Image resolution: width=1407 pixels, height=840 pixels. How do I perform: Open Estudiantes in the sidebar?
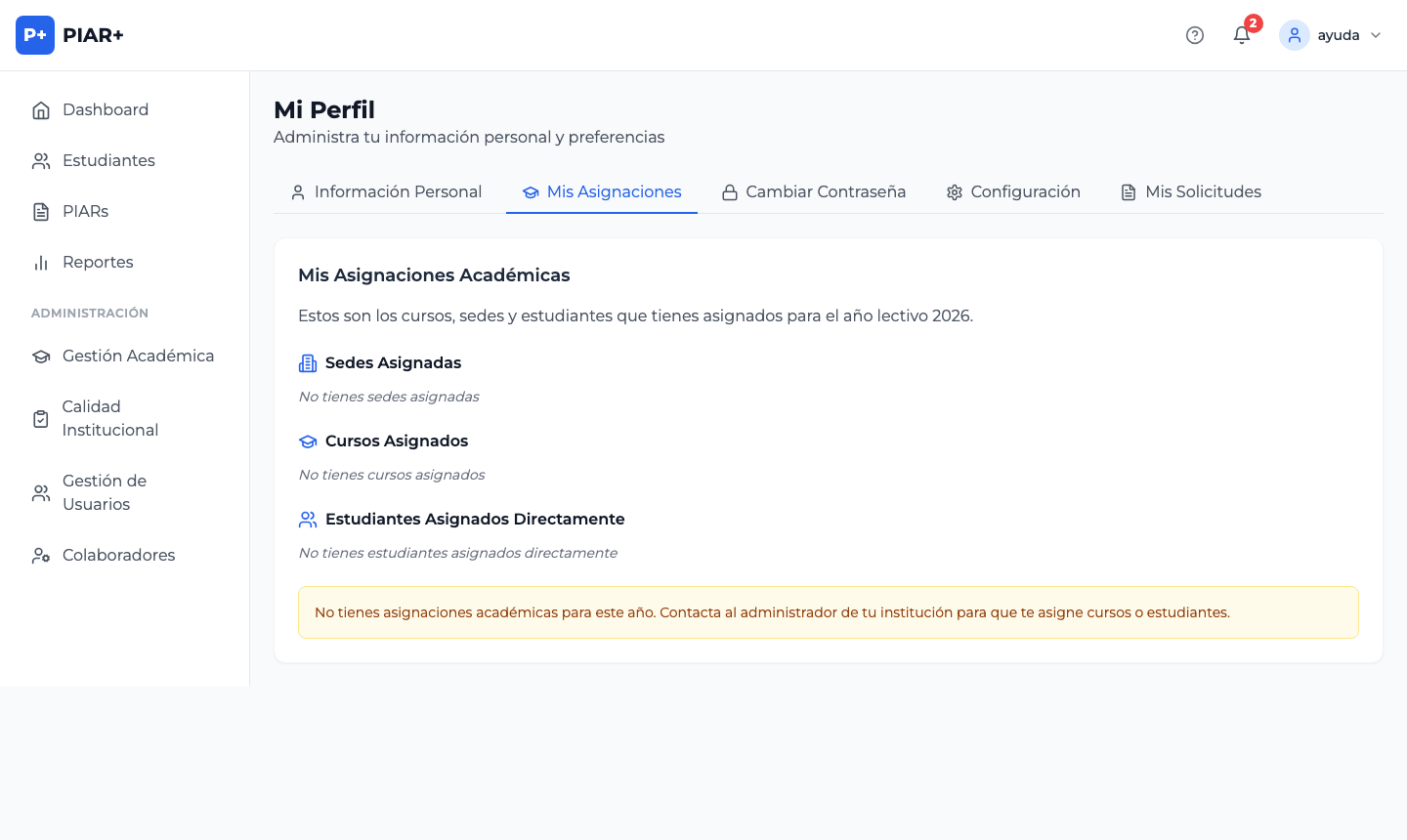[x=108, y=161]
